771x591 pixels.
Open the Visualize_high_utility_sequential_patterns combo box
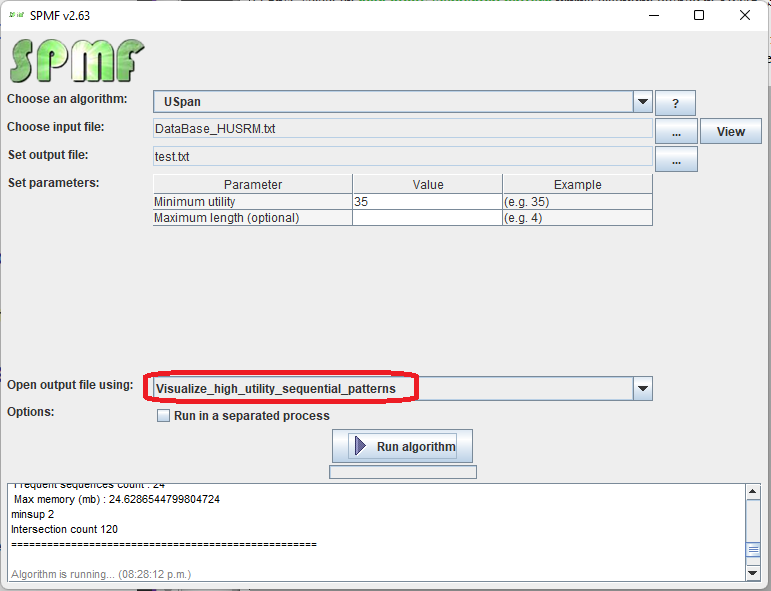coord(390,388)
